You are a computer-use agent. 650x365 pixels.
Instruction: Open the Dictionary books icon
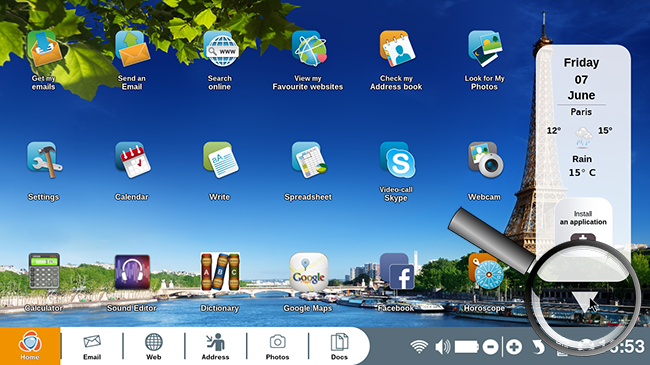click(220, 271)
